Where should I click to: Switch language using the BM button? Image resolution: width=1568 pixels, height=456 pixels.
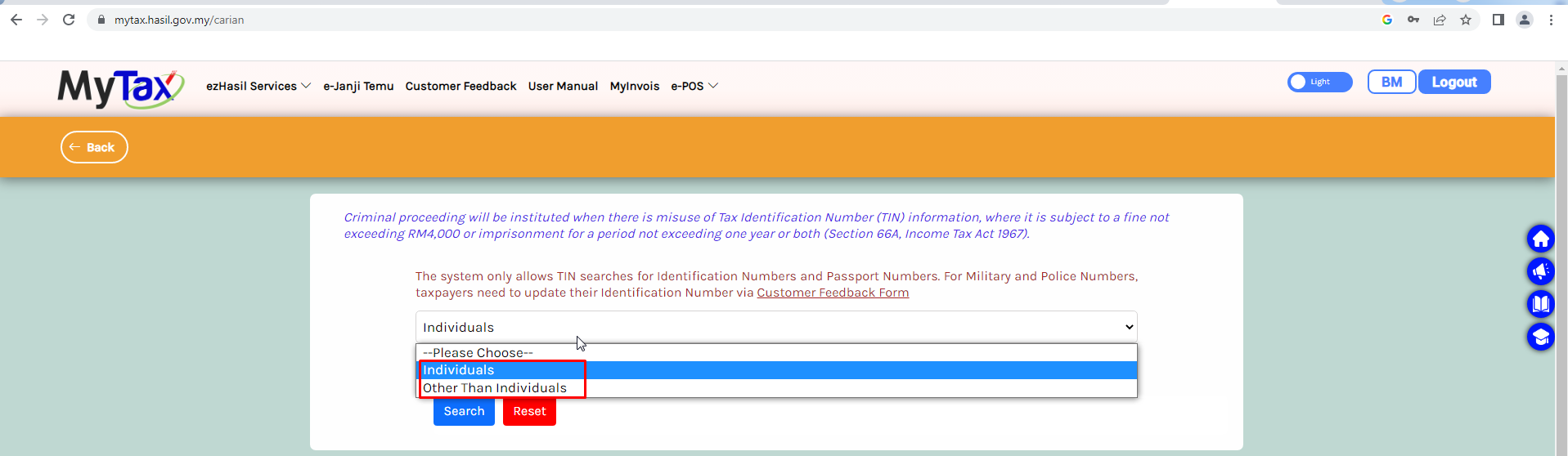coord(1391,82)
